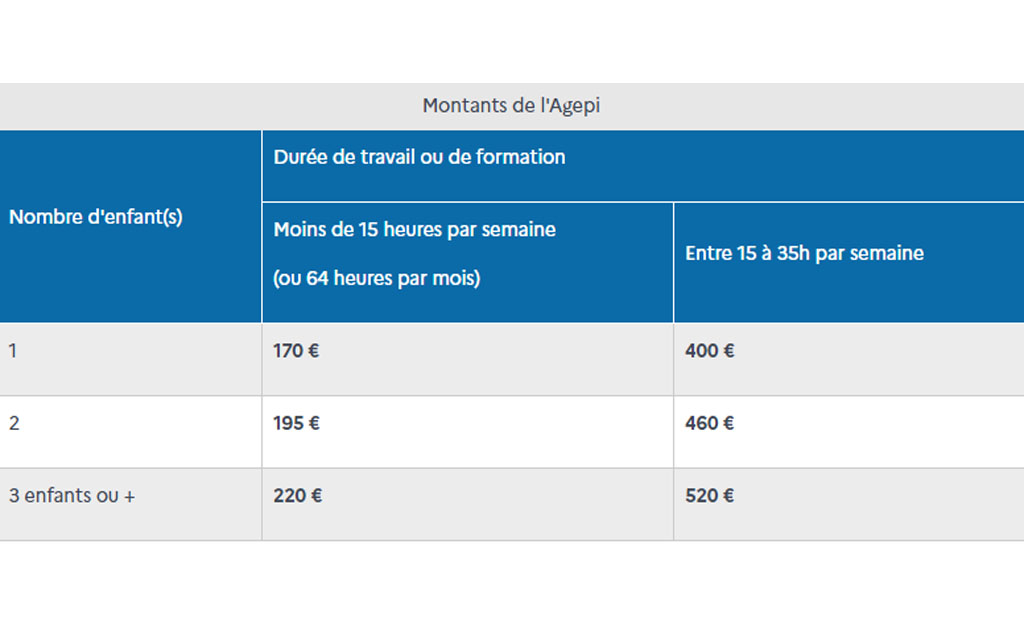
Task: Click the plus sign after 'enfants ou'
Action: pyautogui.click(x=129, y=497)
